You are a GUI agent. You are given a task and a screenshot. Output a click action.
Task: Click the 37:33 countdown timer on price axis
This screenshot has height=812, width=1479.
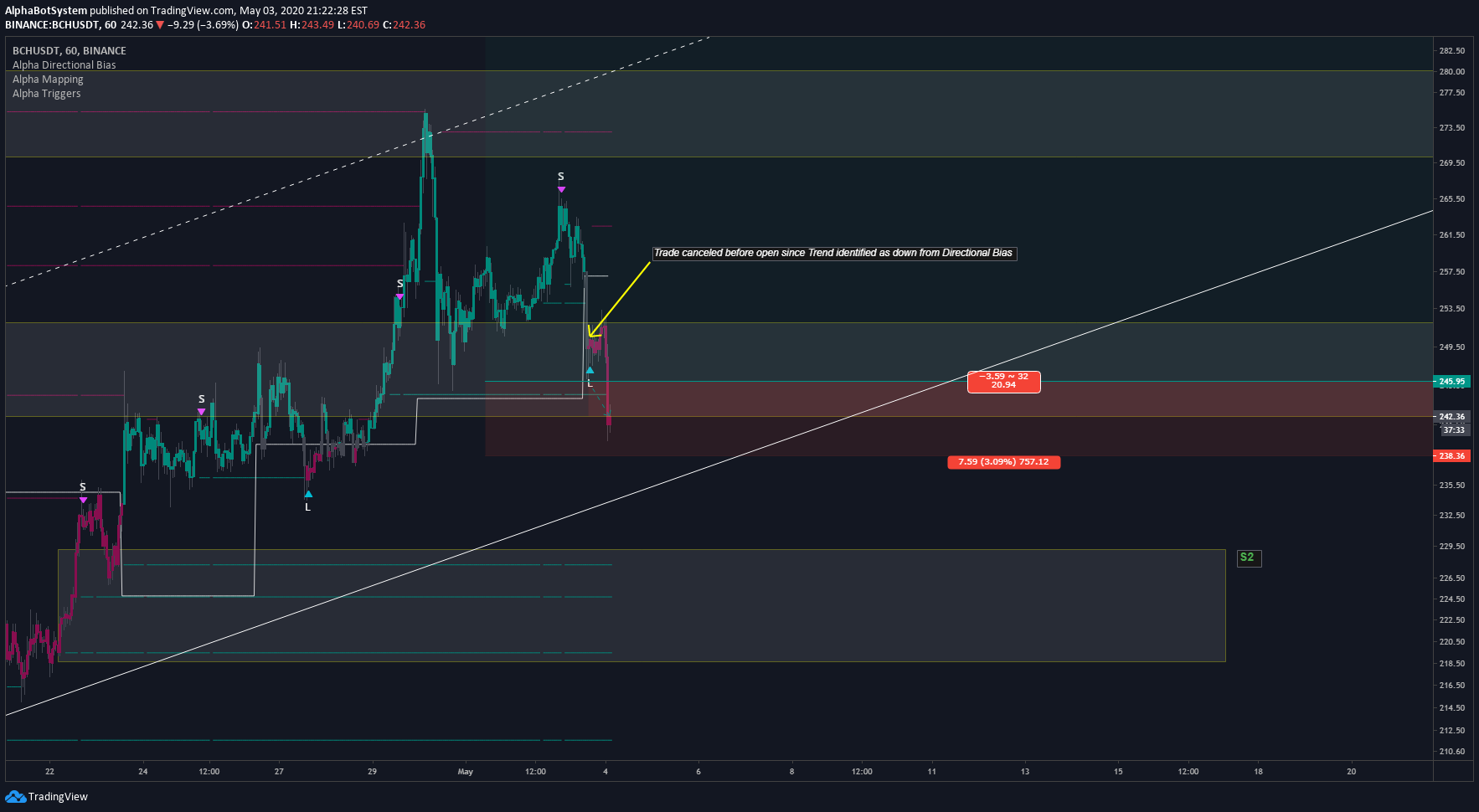pos(1455,430)
